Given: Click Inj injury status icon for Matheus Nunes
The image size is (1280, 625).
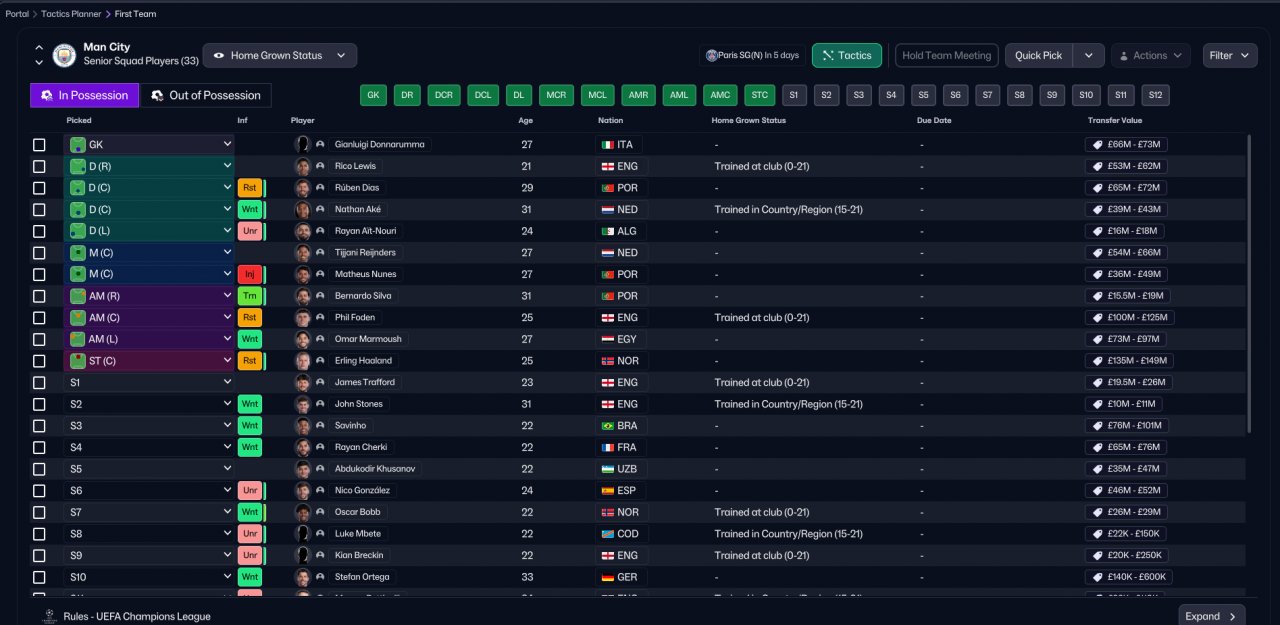Looking at the screenshot, I should (x=250, y=274).
